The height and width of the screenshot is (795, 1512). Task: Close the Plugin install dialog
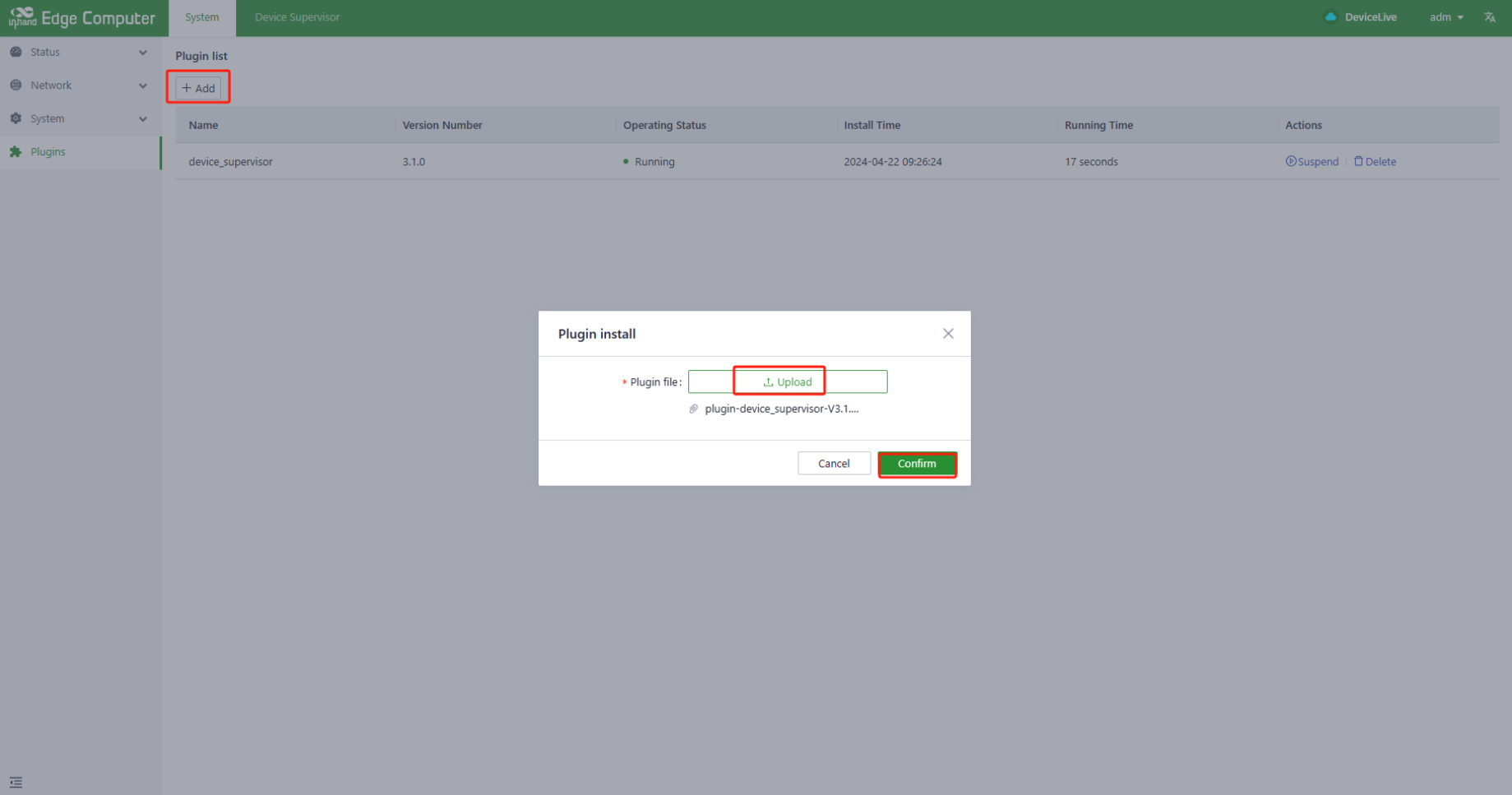point(948,334)
